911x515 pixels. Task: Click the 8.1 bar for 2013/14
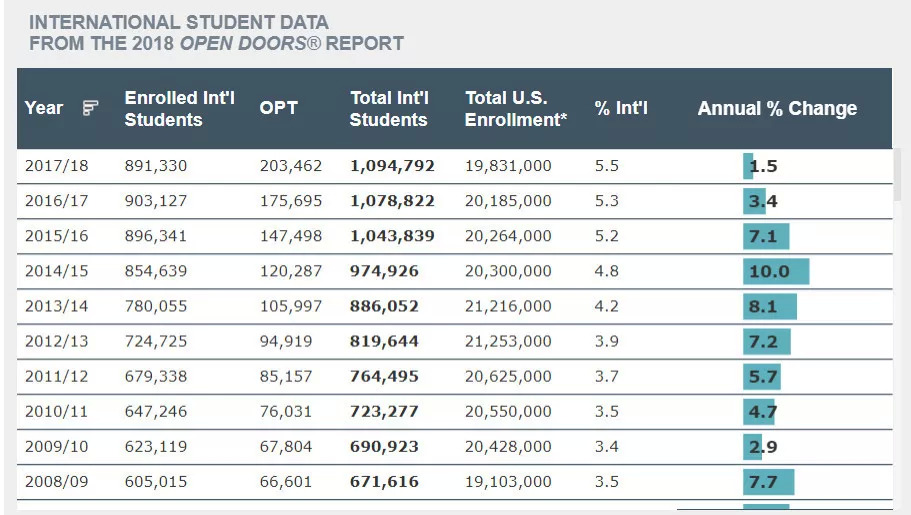click(x=770, y=306)
